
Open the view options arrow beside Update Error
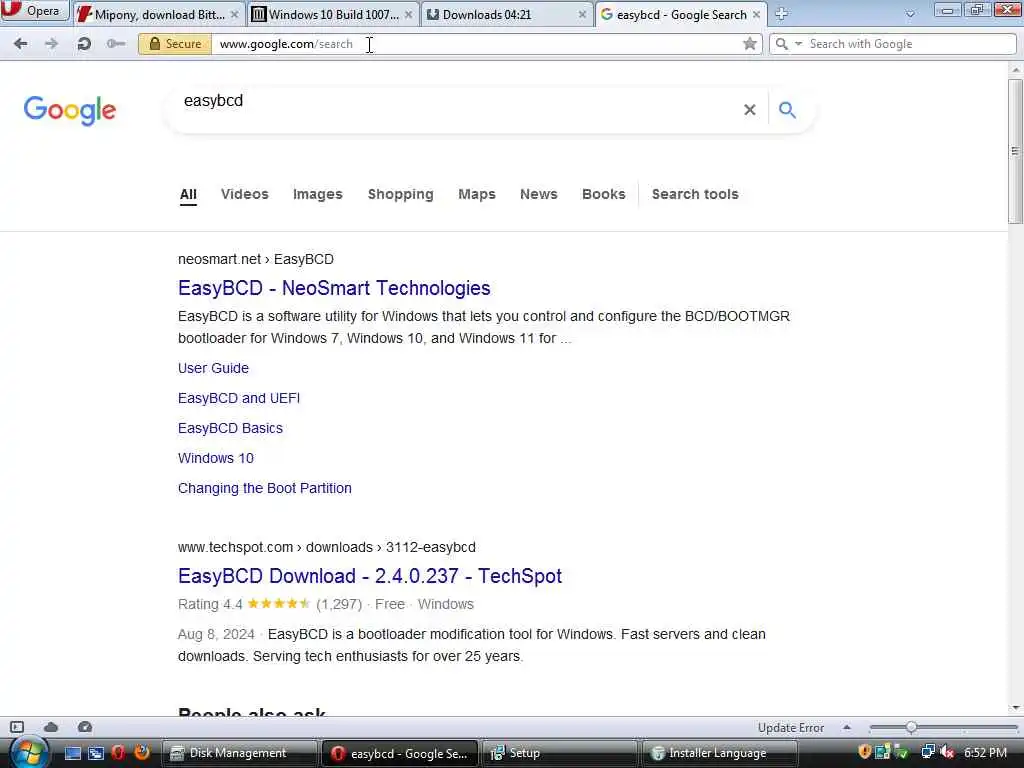click(x=846, y=727)
